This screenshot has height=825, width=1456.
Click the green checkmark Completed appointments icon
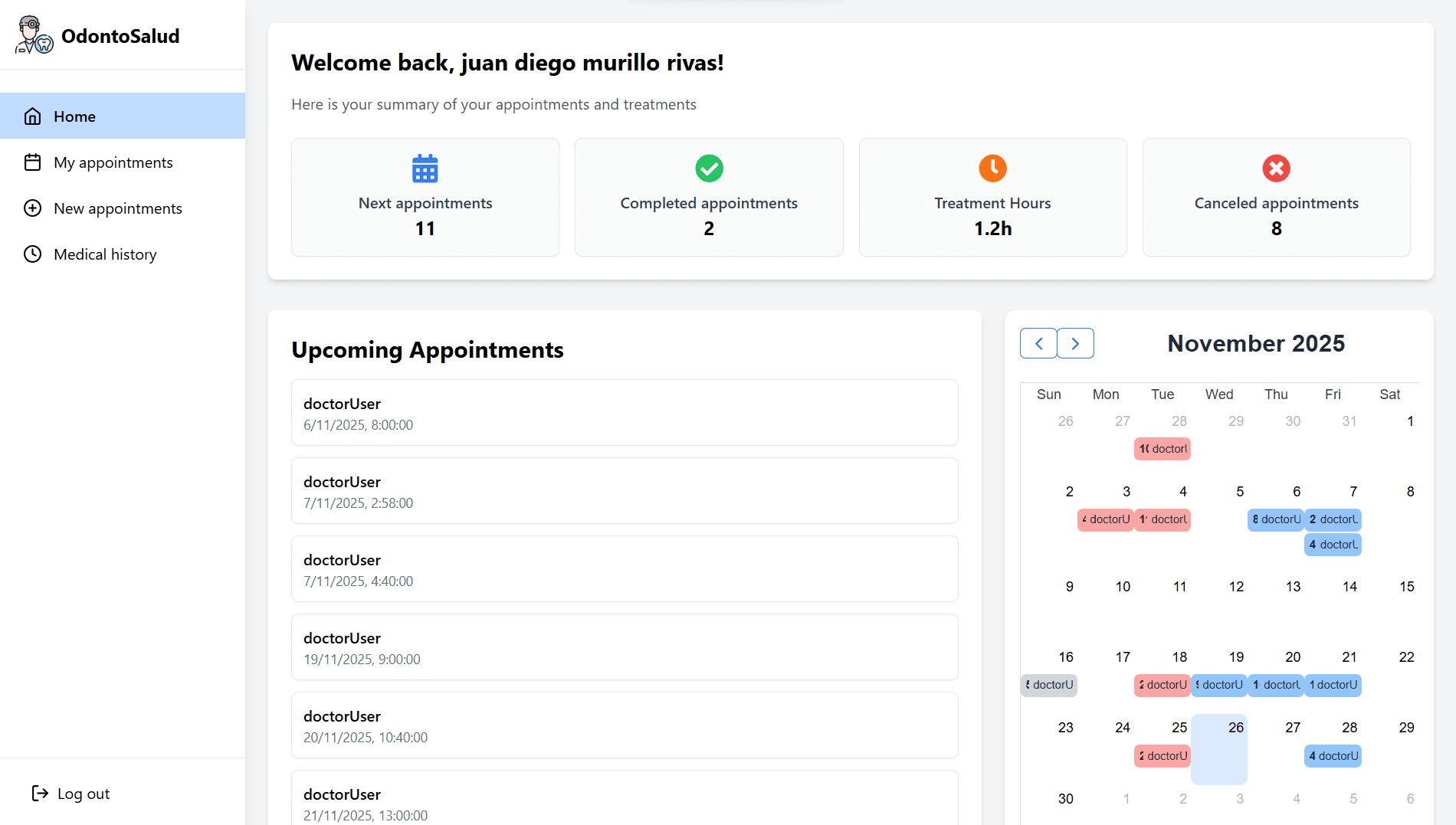[709, 169]
